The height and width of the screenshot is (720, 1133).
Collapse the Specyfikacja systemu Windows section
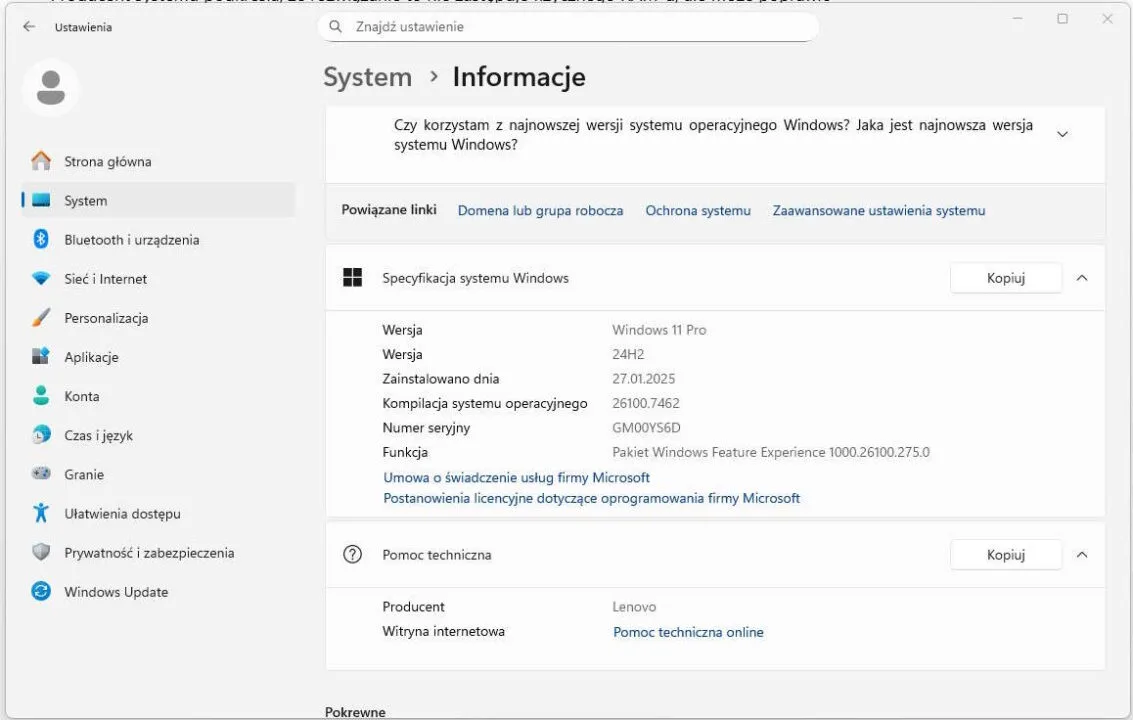click(1081, 278)
